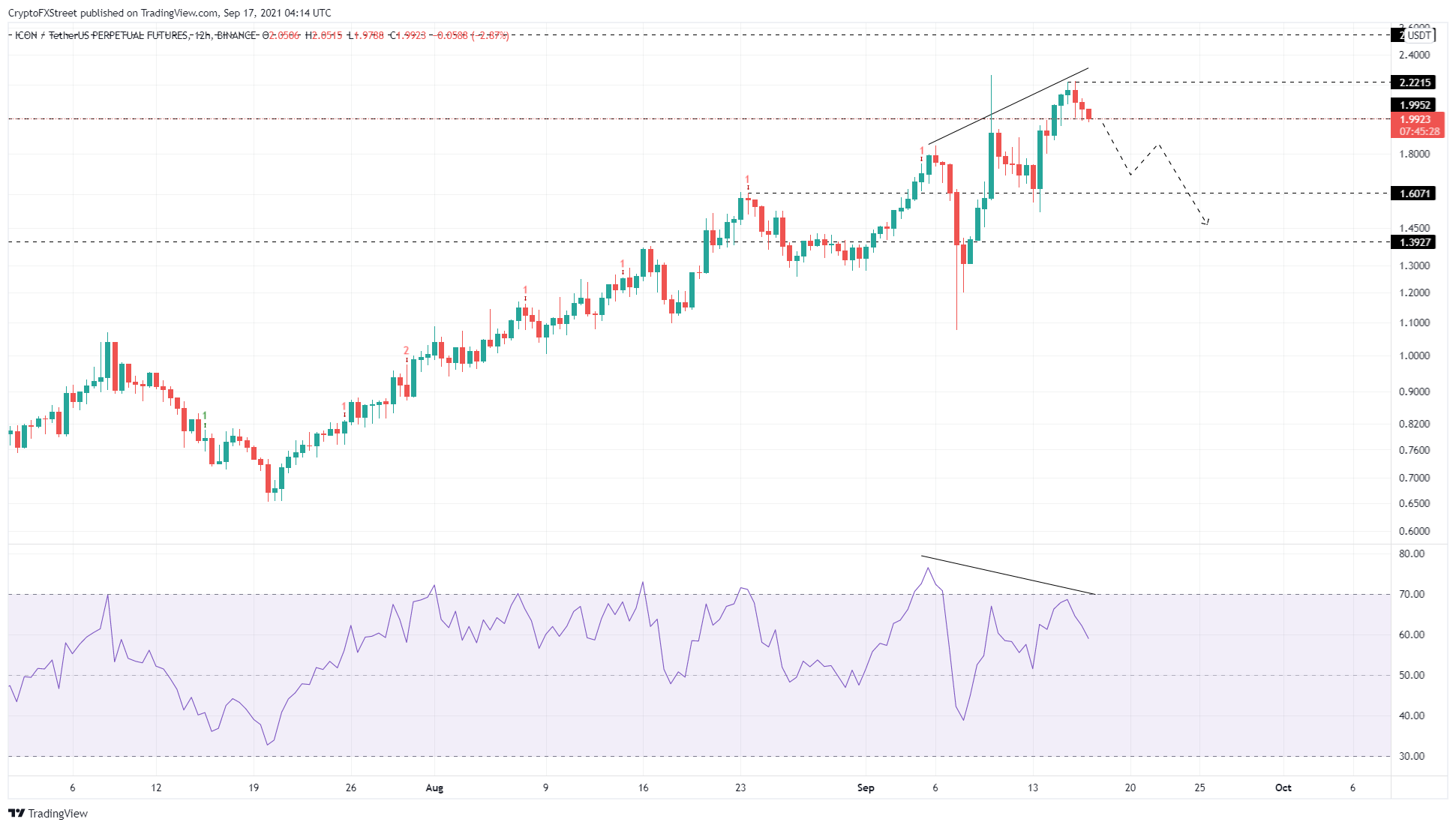The image size is (1456, 828).
Task: Click the Oct label on time axis
Action: (x=1283, y=788)
